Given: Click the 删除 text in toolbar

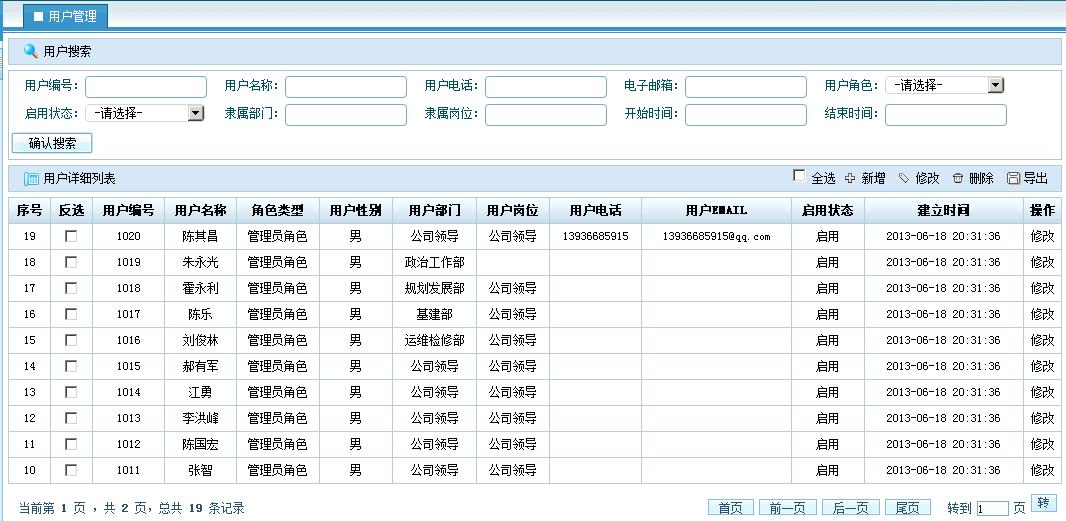Looking at the screenshot, I should click(982, 178).
